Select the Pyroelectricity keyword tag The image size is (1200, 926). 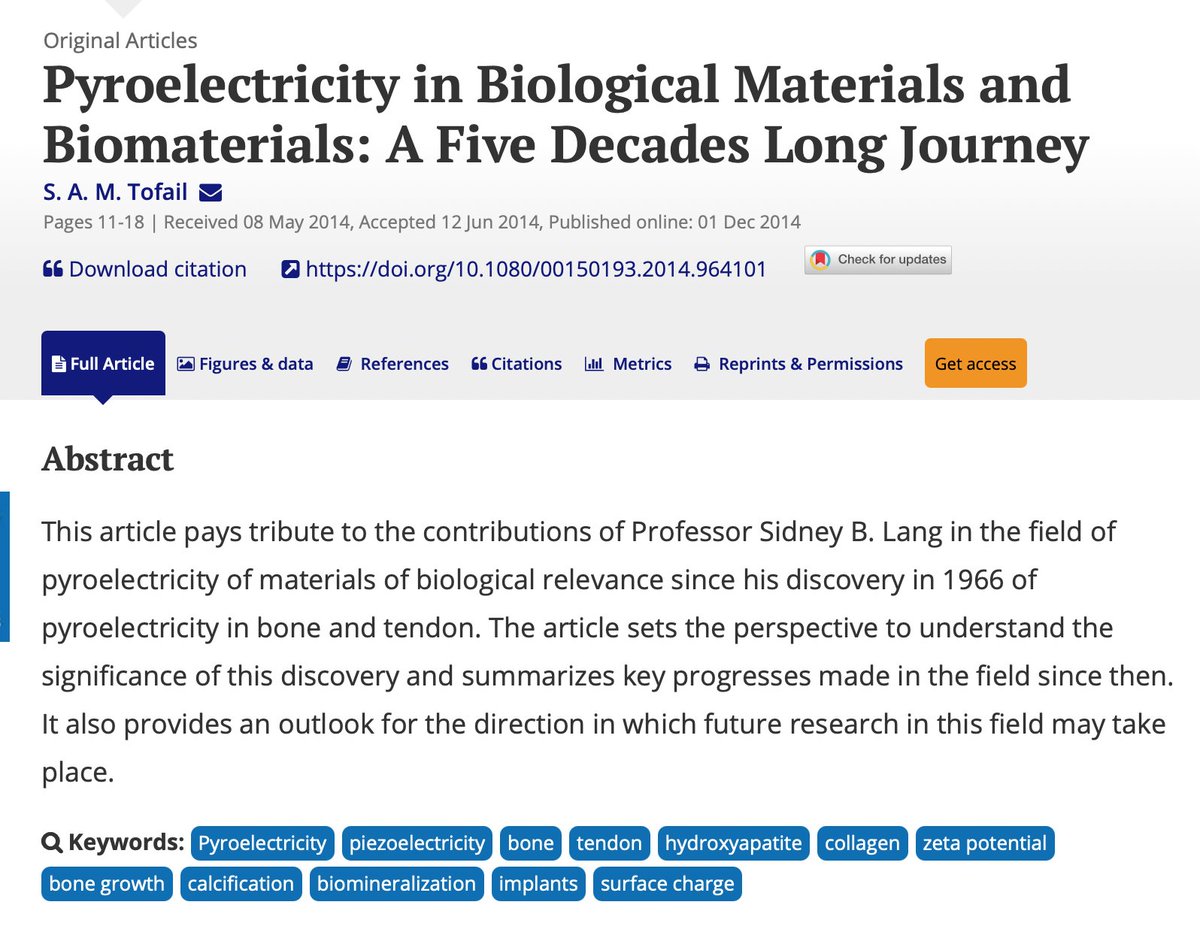coord(262,843)
